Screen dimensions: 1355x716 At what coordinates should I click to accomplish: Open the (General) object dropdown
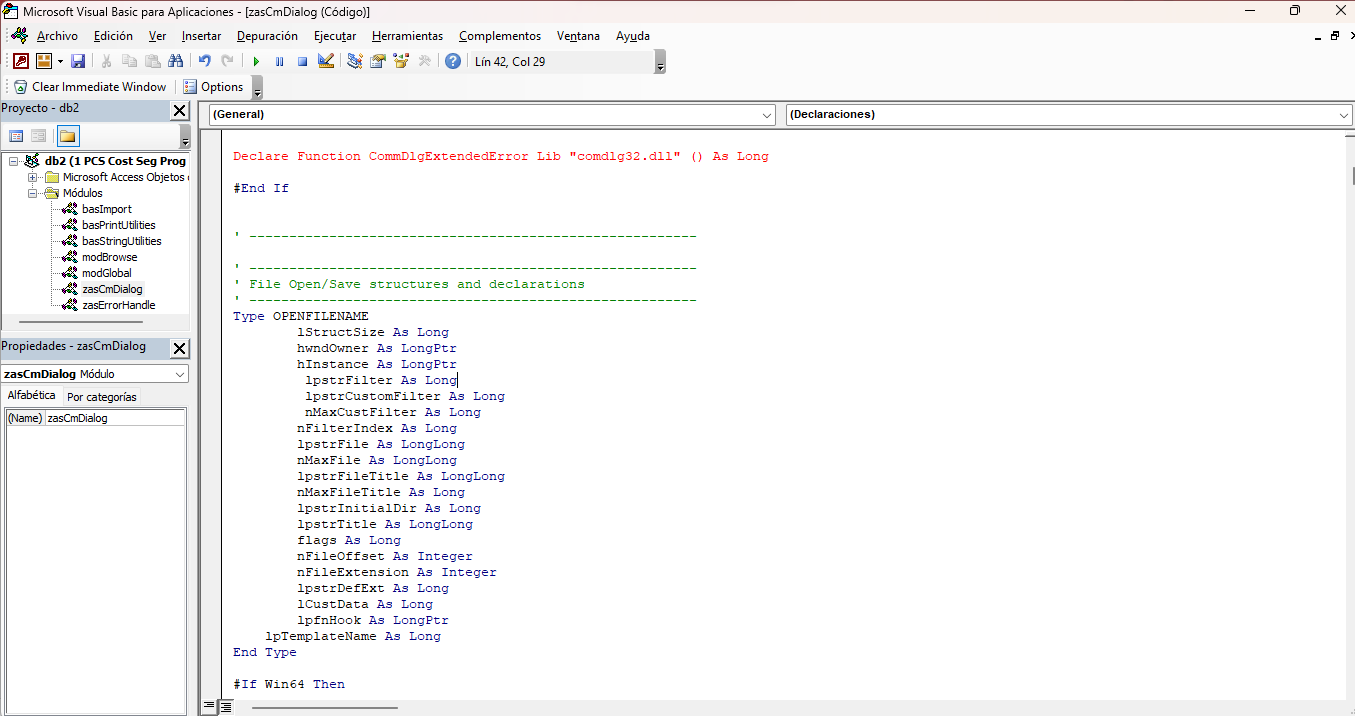pyautogui.click(x=767, y=115)
